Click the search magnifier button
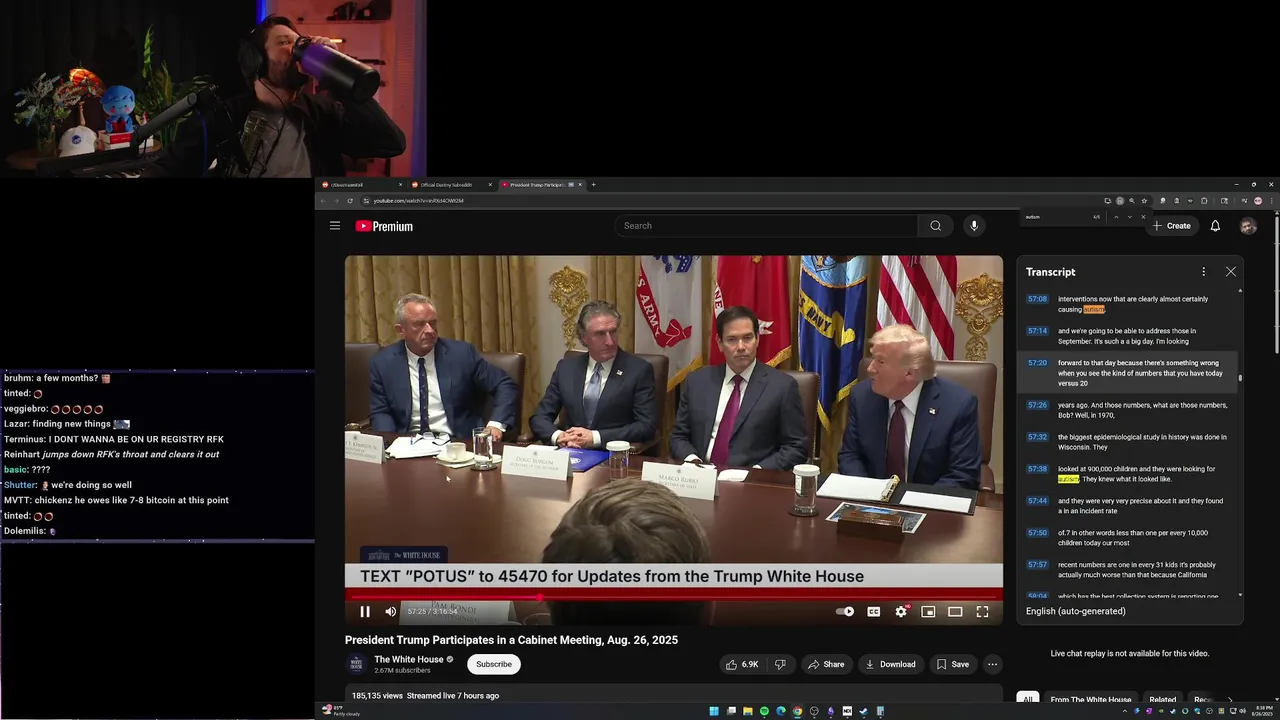This screenshot has width=1280, height=720. [x=935, y=226]
